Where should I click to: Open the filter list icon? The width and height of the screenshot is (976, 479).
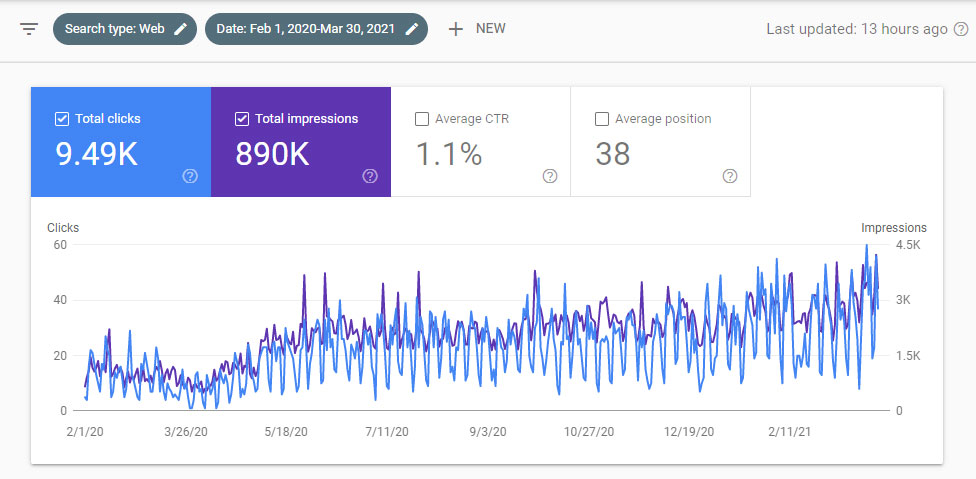[x=29, y=29]
